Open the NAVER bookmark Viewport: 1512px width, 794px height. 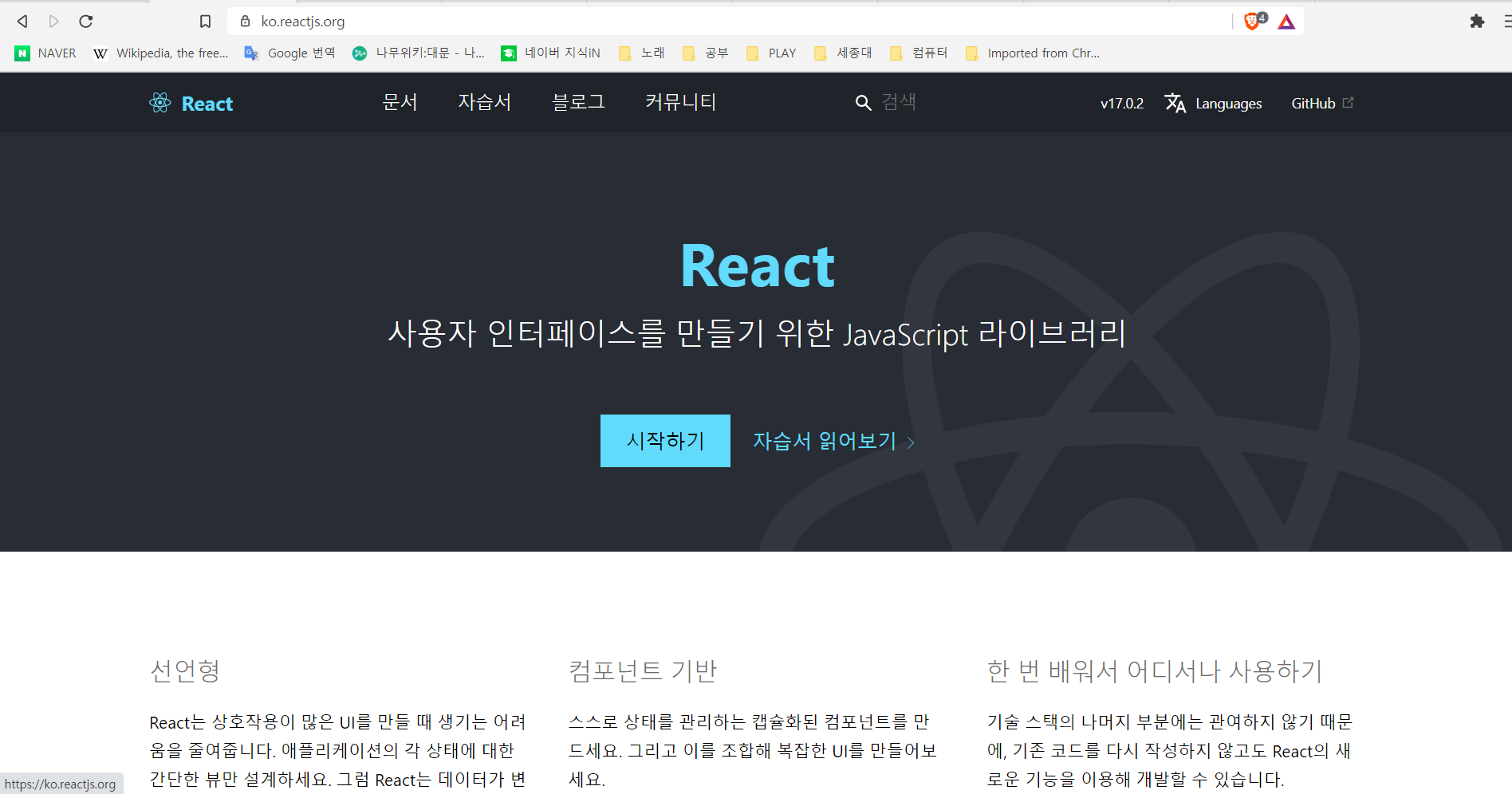[x=45, y=53]
